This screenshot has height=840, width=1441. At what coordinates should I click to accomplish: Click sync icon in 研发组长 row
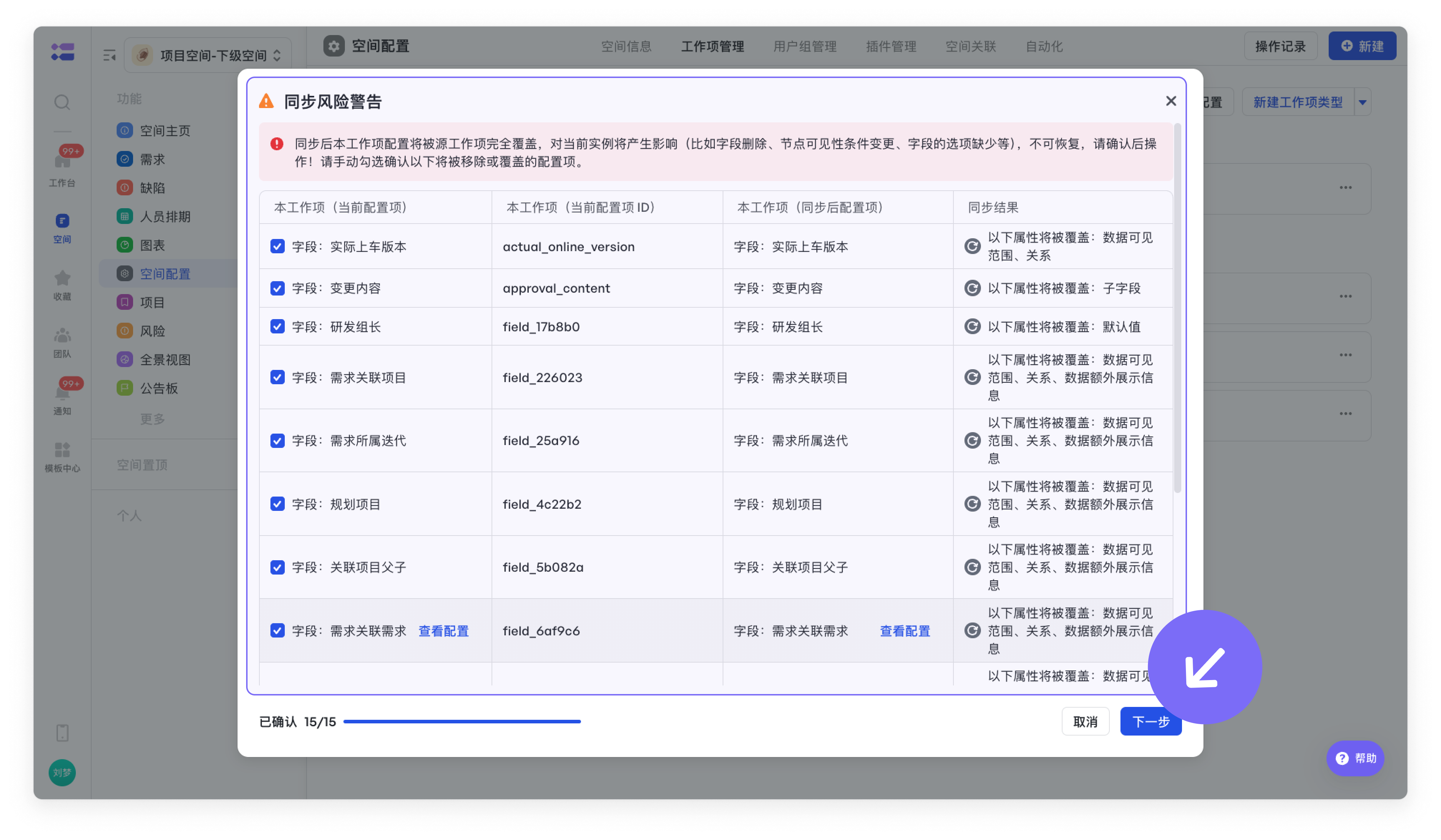tap(972, 327)
